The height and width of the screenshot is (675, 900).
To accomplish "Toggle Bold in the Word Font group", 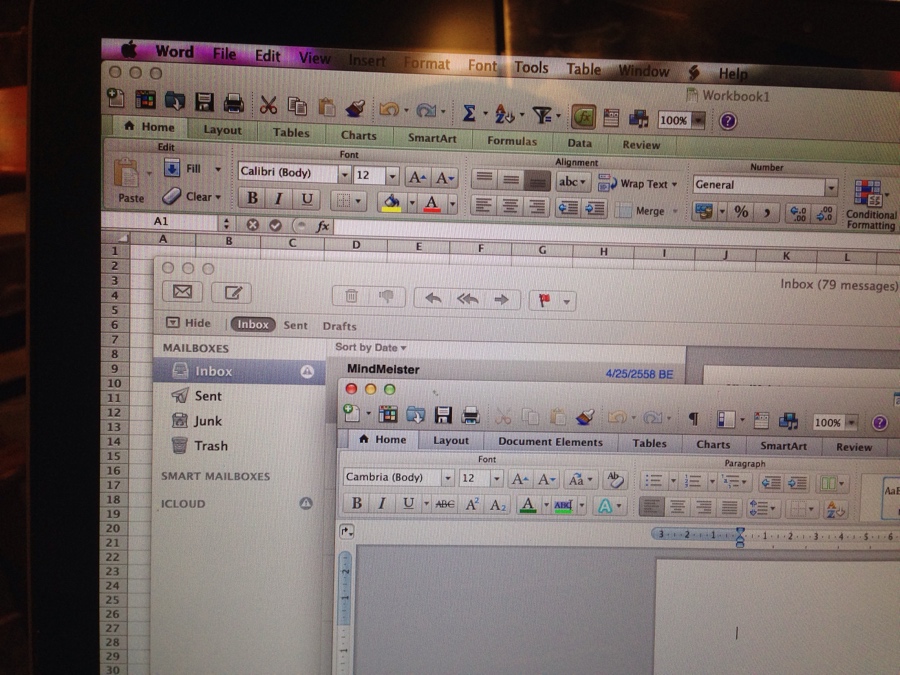I will coord(356,503).
